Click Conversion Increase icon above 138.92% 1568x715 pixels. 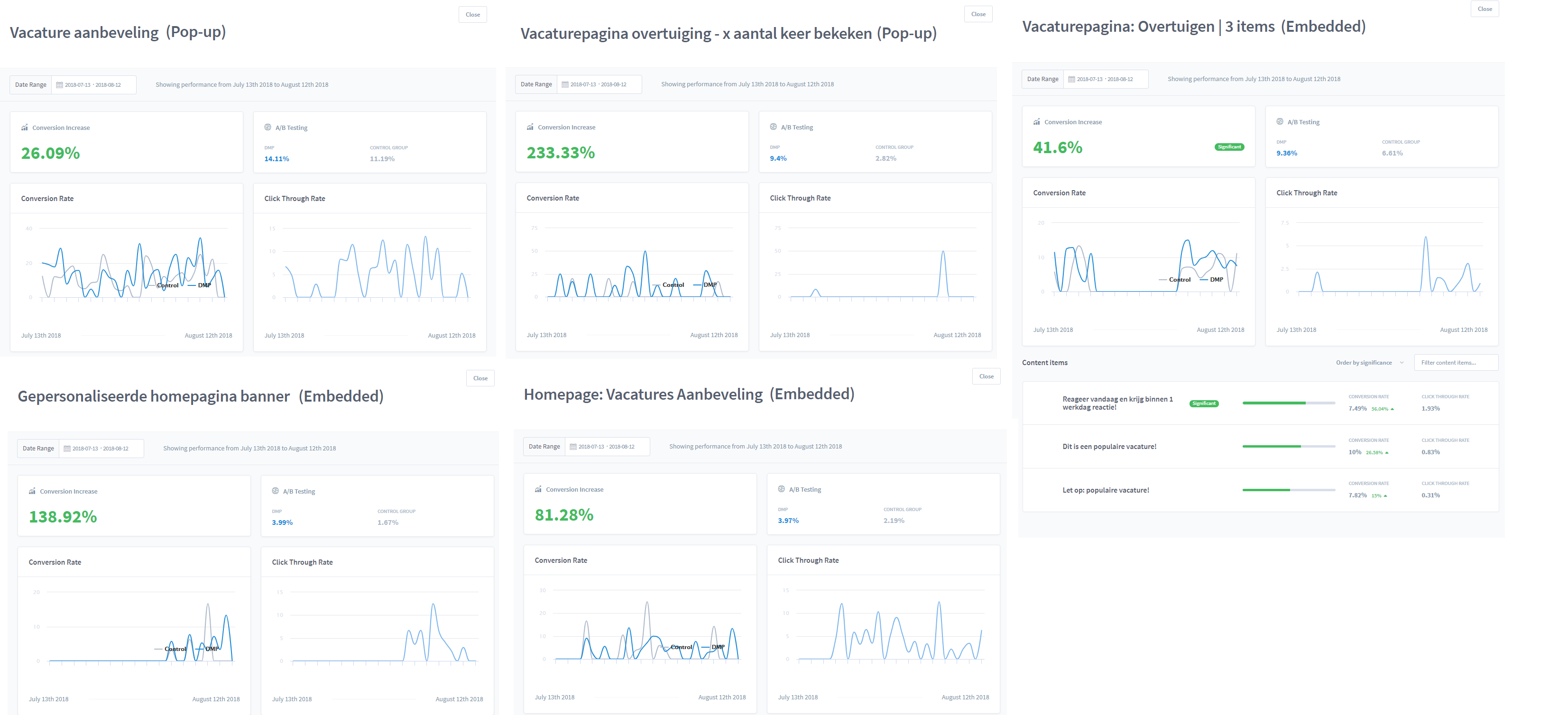[x=32, y=491]
